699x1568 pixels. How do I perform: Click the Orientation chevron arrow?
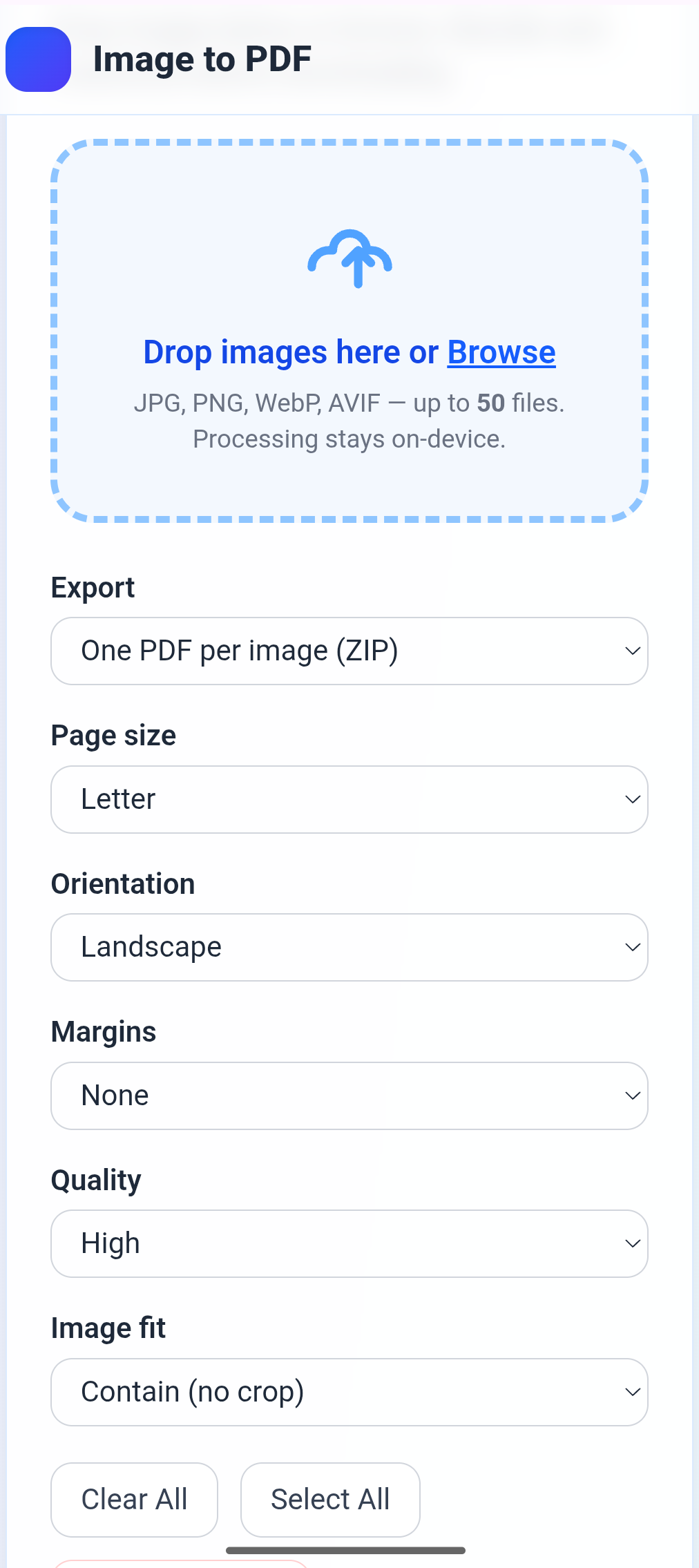point(633,947)
